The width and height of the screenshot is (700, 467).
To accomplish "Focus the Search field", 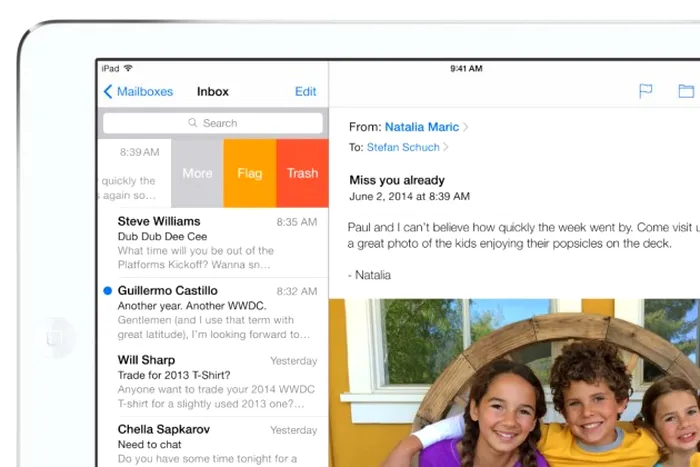I will [212, 123].
